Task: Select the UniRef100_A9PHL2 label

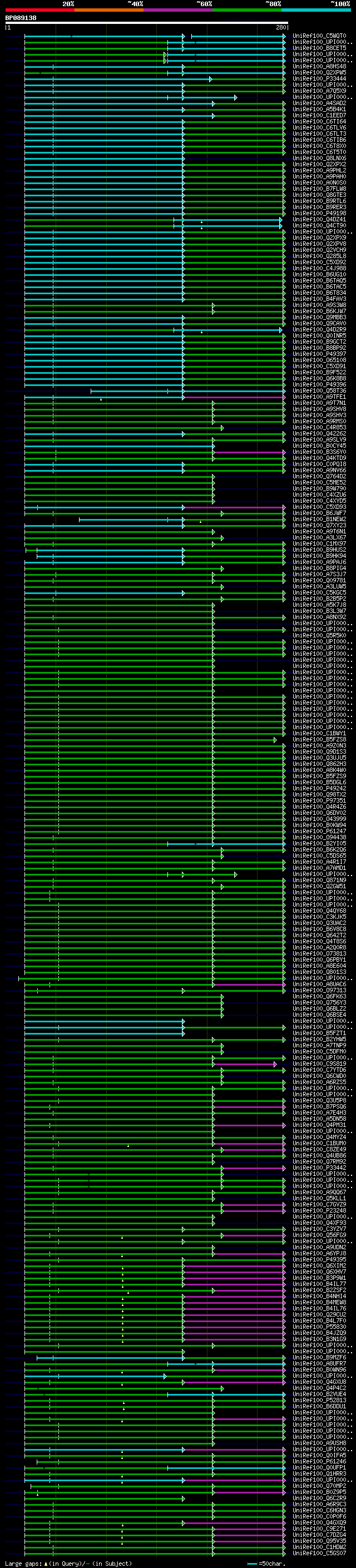Action: pyautogui.click(x=319, y=170)
